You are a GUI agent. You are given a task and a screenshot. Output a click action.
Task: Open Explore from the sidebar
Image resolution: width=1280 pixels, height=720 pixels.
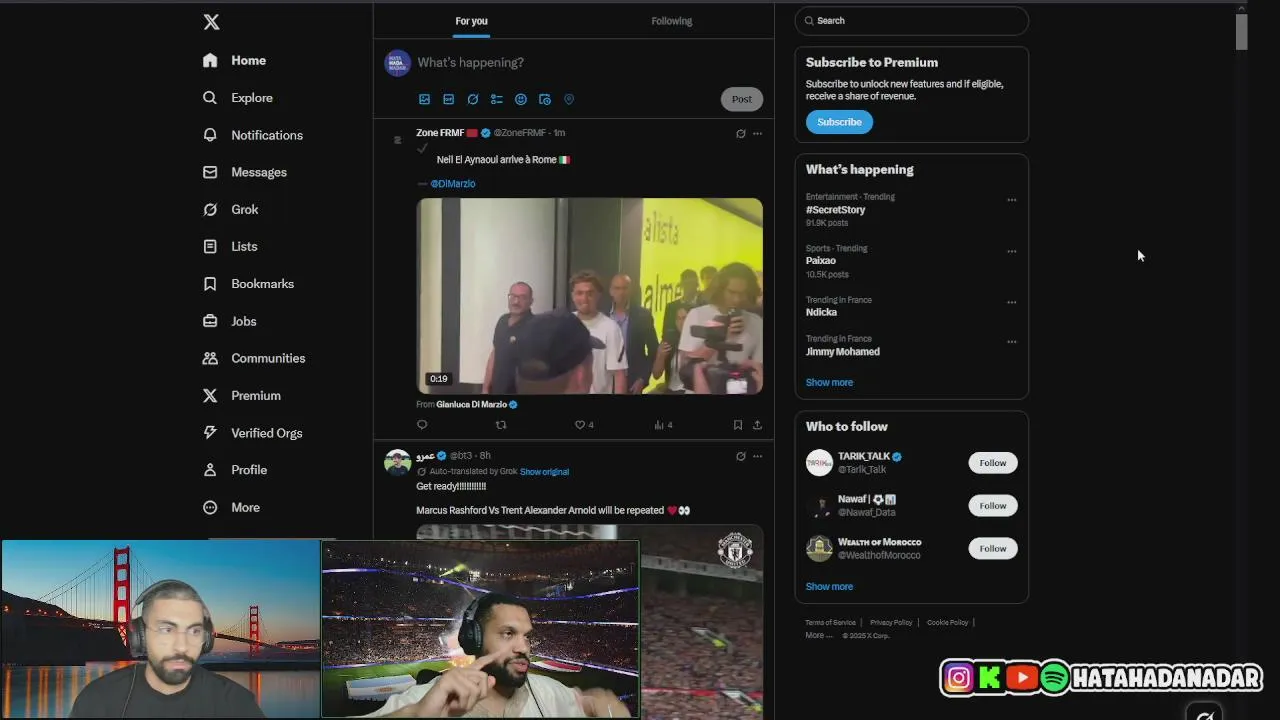(x=238, y=98)
